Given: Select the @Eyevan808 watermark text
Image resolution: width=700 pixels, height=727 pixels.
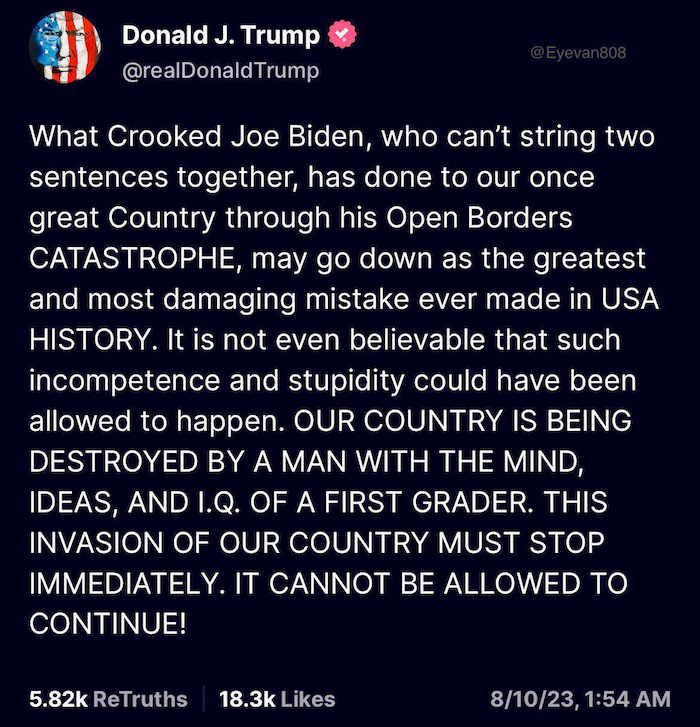Looking at the screenshot, I should point(578,53).
